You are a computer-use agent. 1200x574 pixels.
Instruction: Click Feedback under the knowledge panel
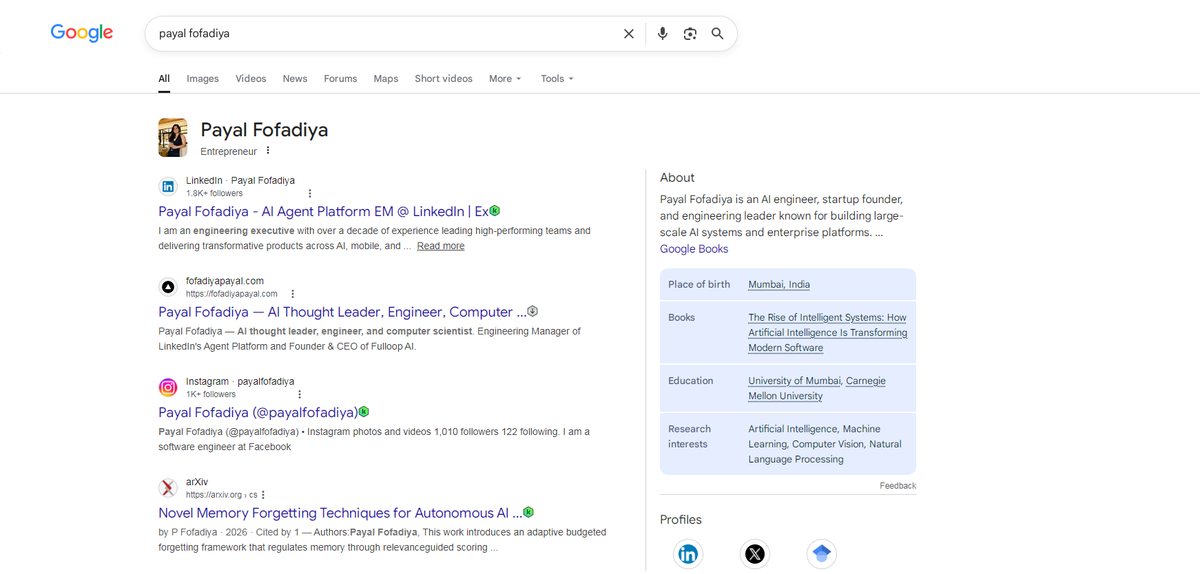coord(898,486)
